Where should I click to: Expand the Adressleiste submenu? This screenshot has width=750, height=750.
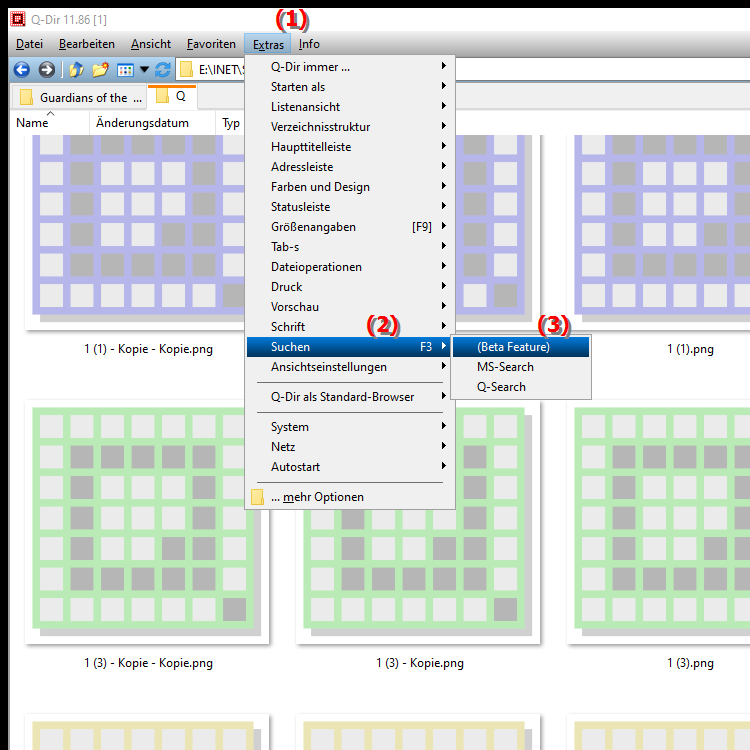pos(350,167)
